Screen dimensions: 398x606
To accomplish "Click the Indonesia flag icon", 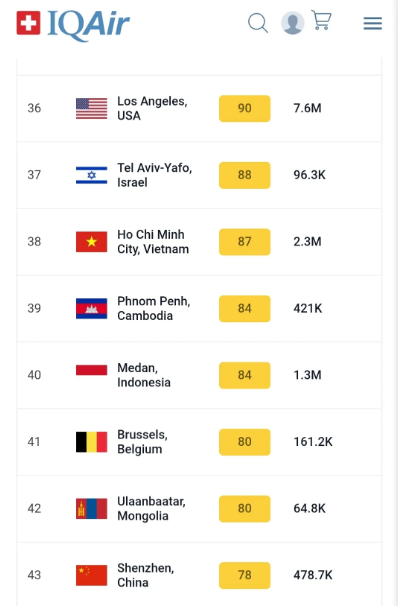I will click(92, 370).
